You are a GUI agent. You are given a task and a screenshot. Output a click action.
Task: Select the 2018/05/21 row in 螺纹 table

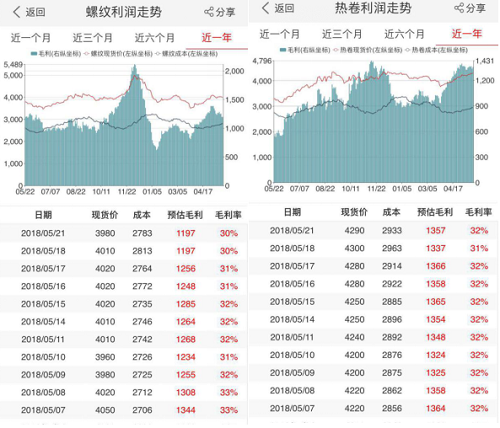coord(124,233)
